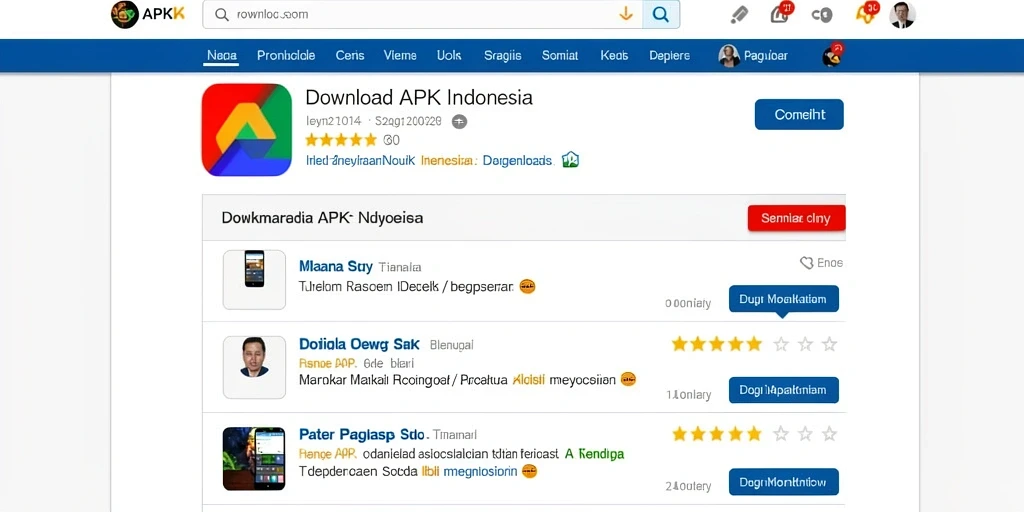Click the magnifier icon at search field start
The width and height of the screenshot is (1024, 512).
(222, 14)
